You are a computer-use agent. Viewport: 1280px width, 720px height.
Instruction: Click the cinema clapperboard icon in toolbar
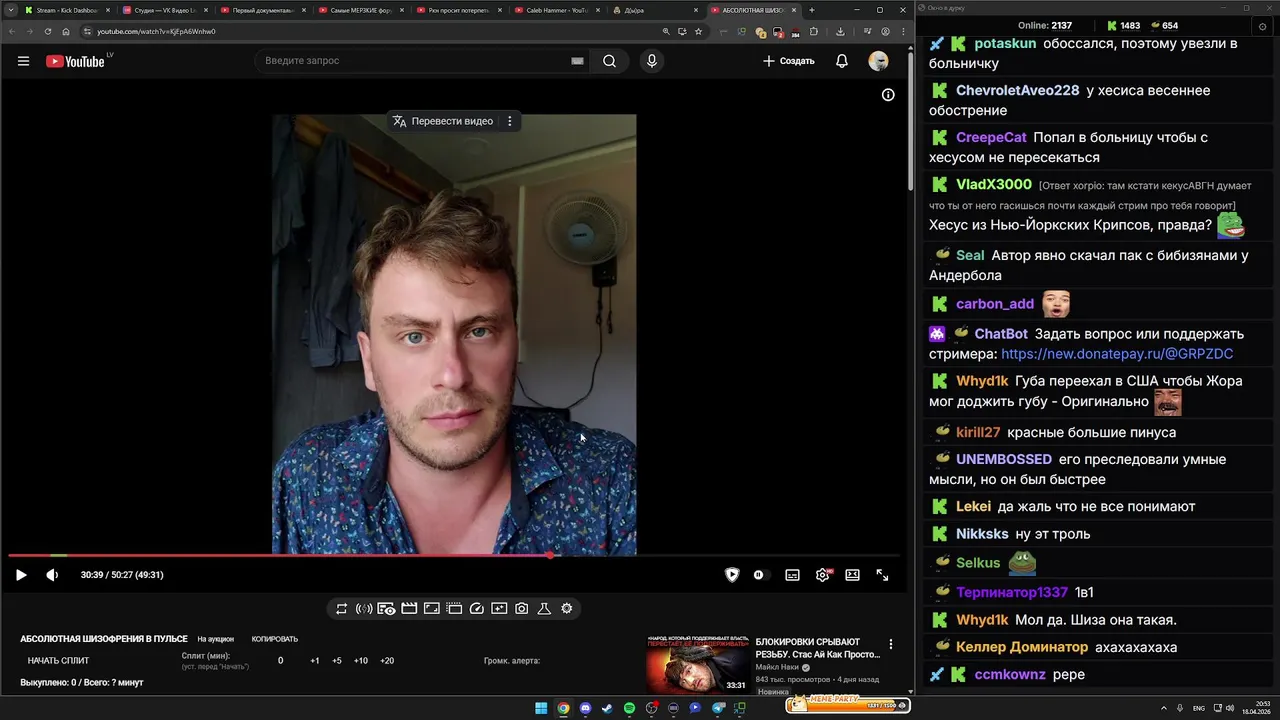[x=409, y=608]
